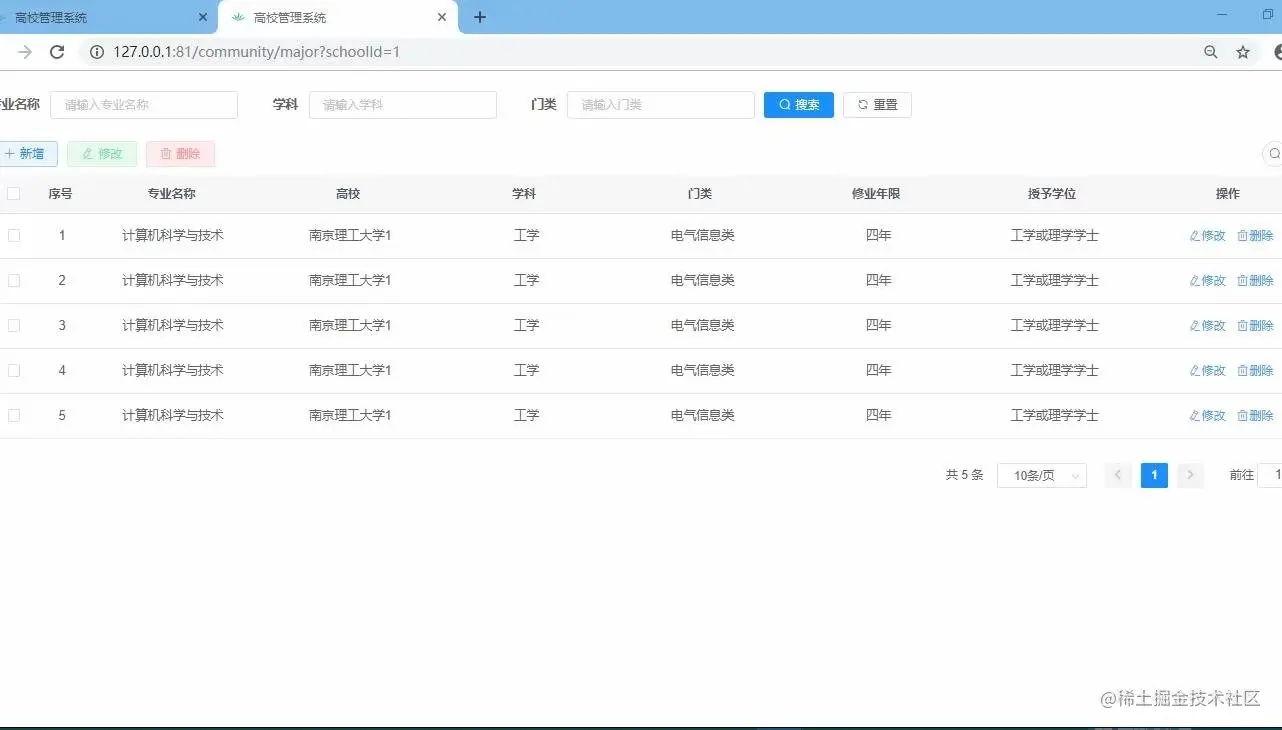Click the 高校 column header
Image resolution: width=1282 pixels, height=730 pixels.
pos(348,194)
